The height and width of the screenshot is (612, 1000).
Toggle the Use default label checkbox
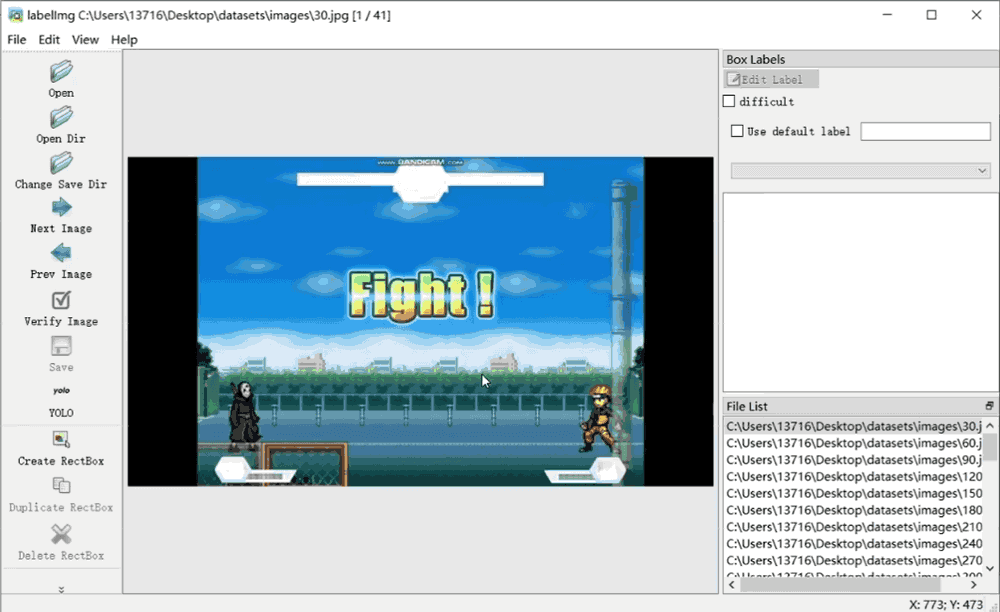click(738, 131)
